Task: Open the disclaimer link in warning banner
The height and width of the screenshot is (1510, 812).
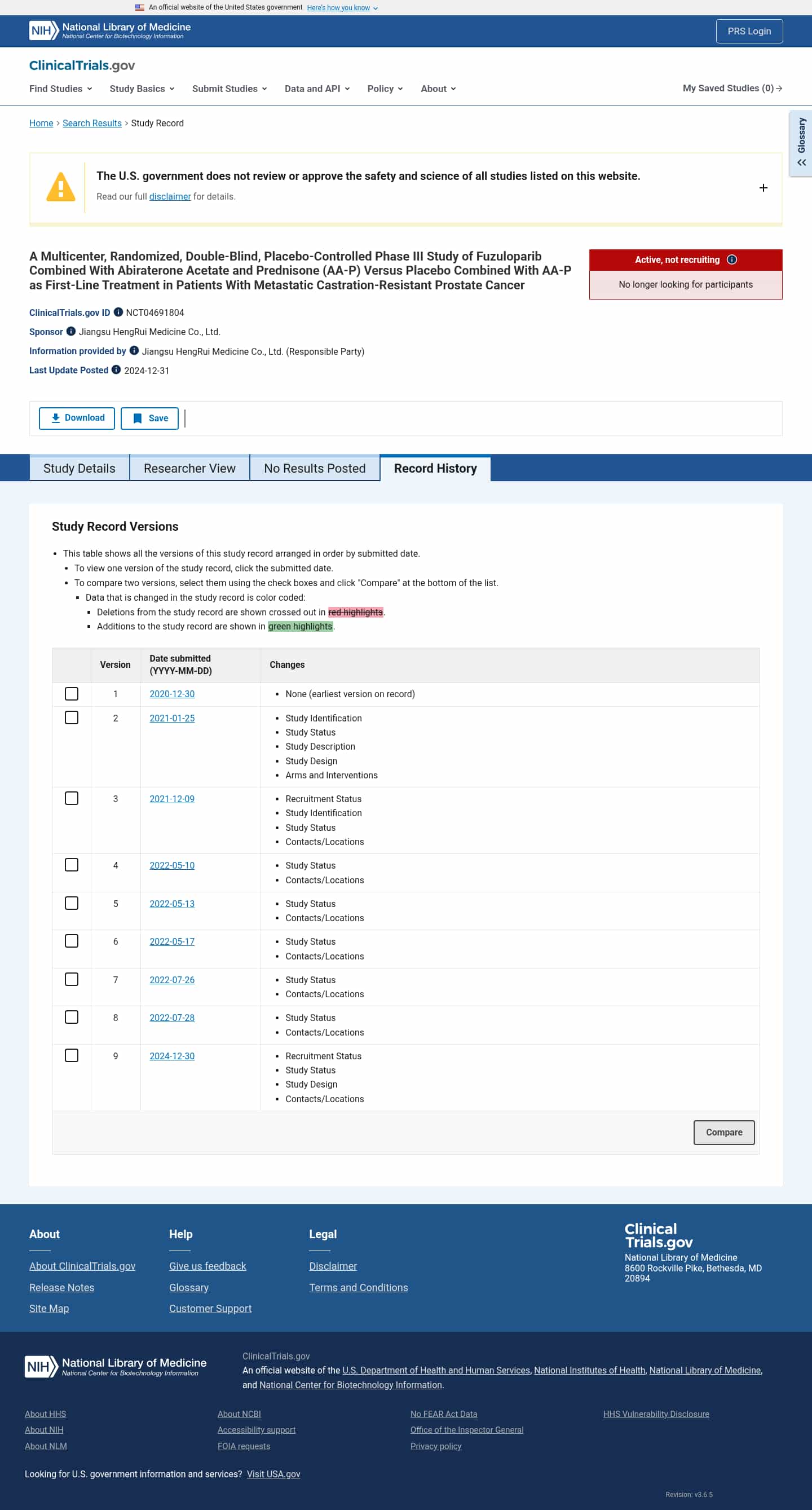Action: tap(170, 196)
